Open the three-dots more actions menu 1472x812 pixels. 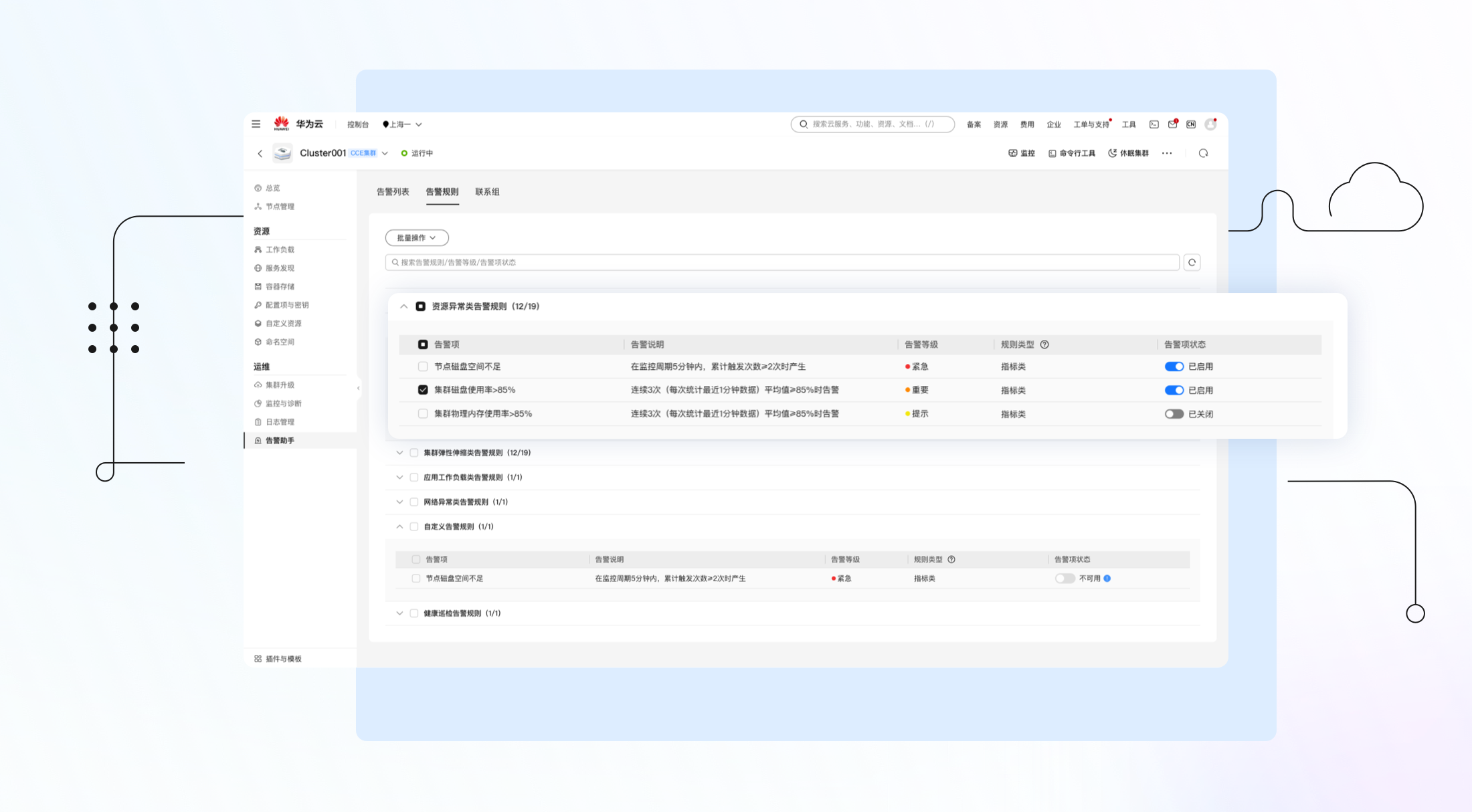(x=1167, y=153)
